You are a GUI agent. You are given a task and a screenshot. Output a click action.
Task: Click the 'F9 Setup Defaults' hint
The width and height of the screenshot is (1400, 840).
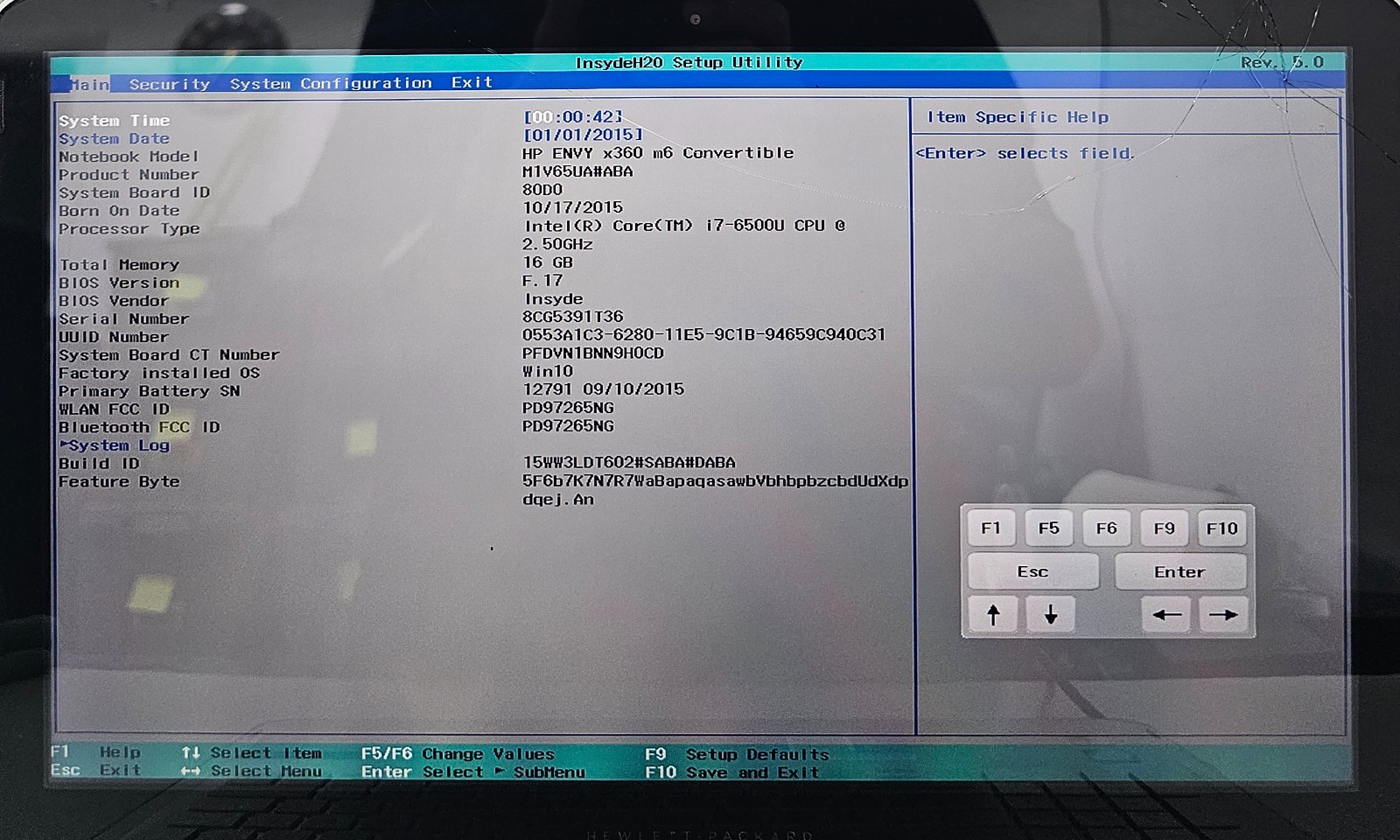click(x=737, y=754)
